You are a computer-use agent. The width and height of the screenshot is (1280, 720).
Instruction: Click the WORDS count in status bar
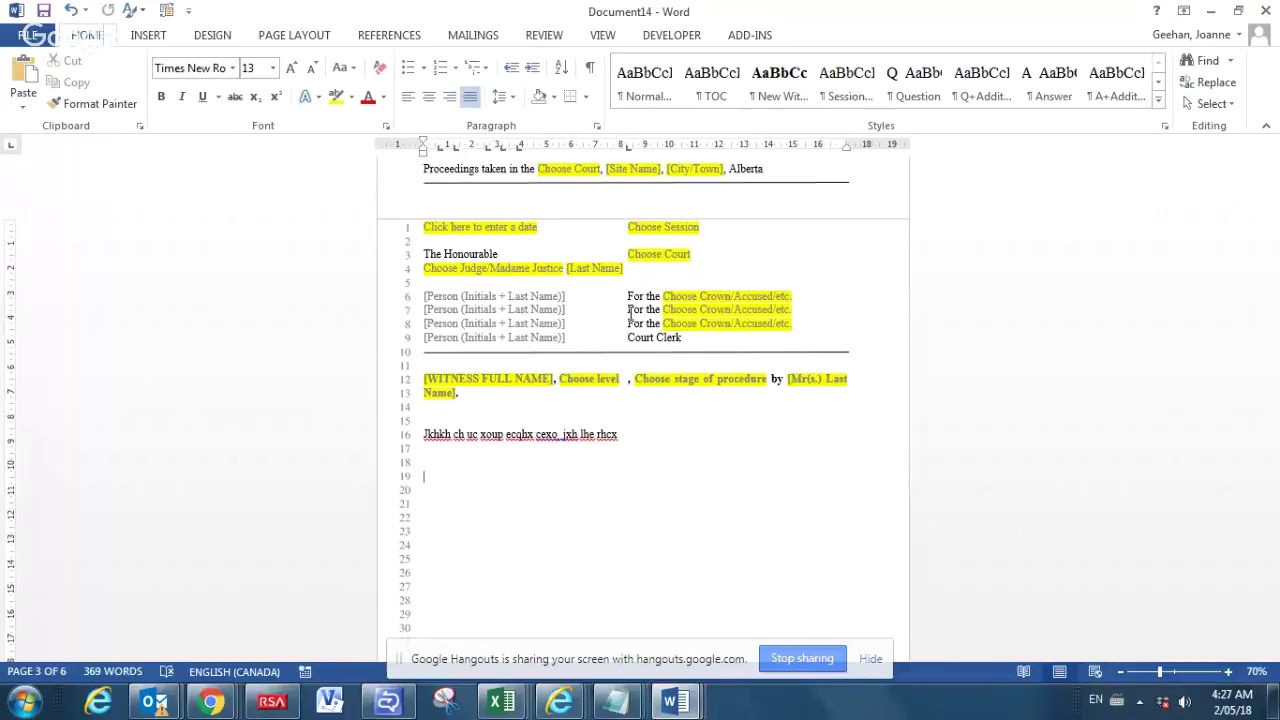(x=113, y=672)
